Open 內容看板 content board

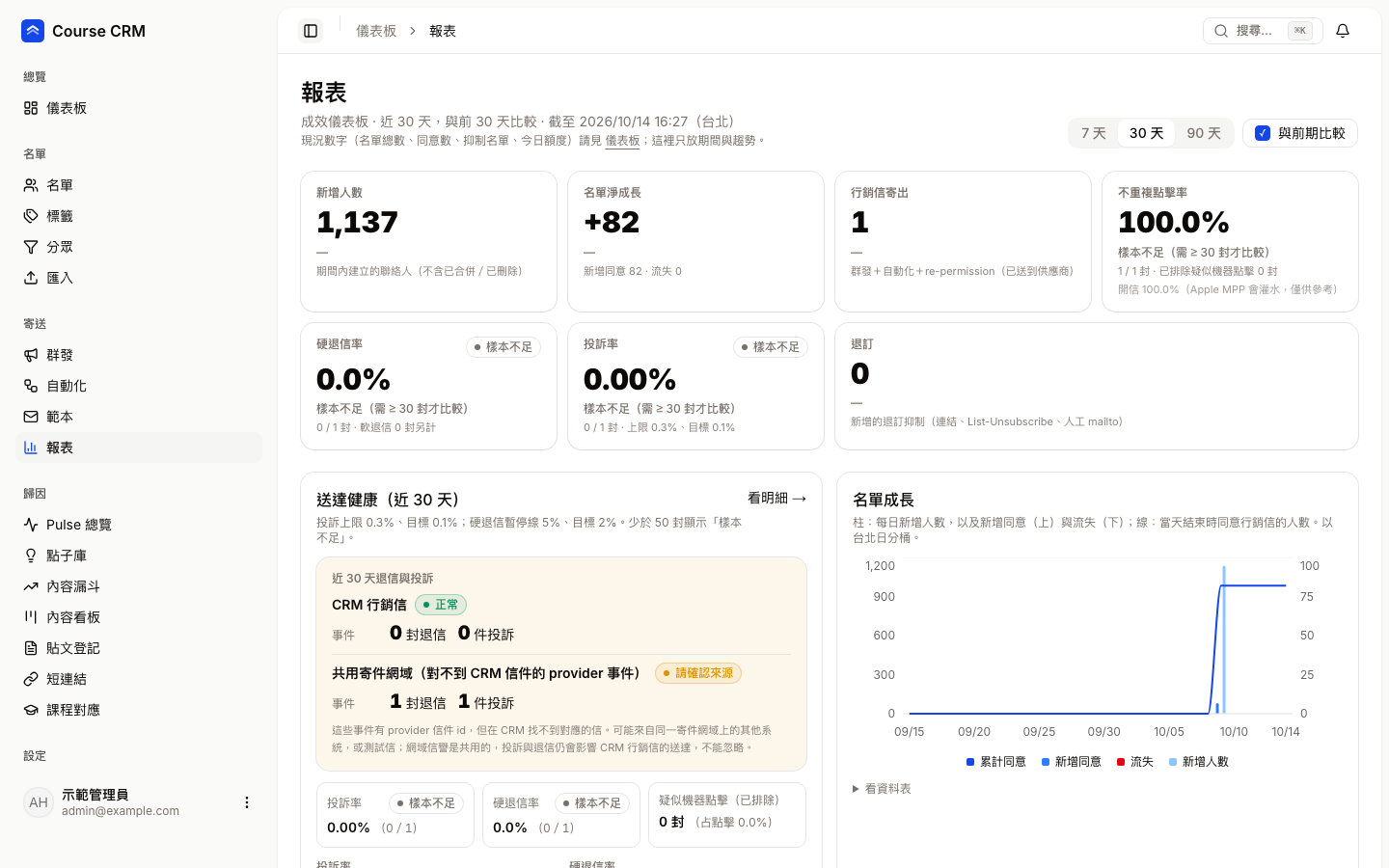point(141,617)
